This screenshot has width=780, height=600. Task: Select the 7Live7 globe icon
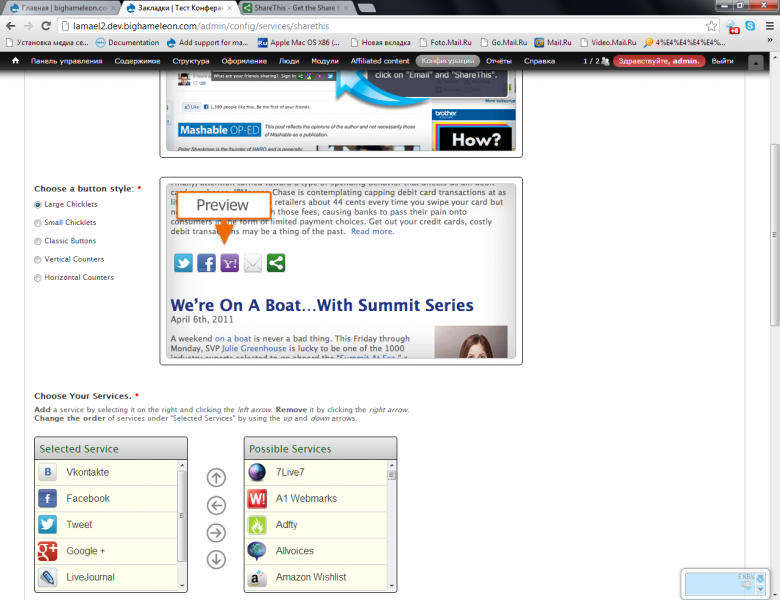click(257, 472)
